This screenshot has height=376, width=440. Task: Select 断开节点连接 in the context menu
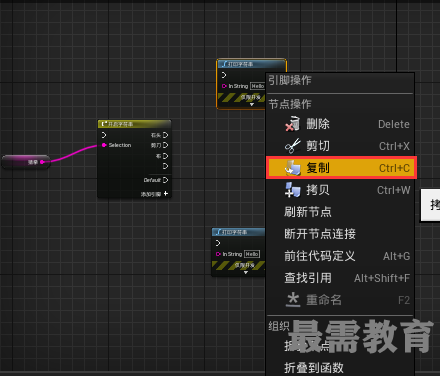coord(340,234)
